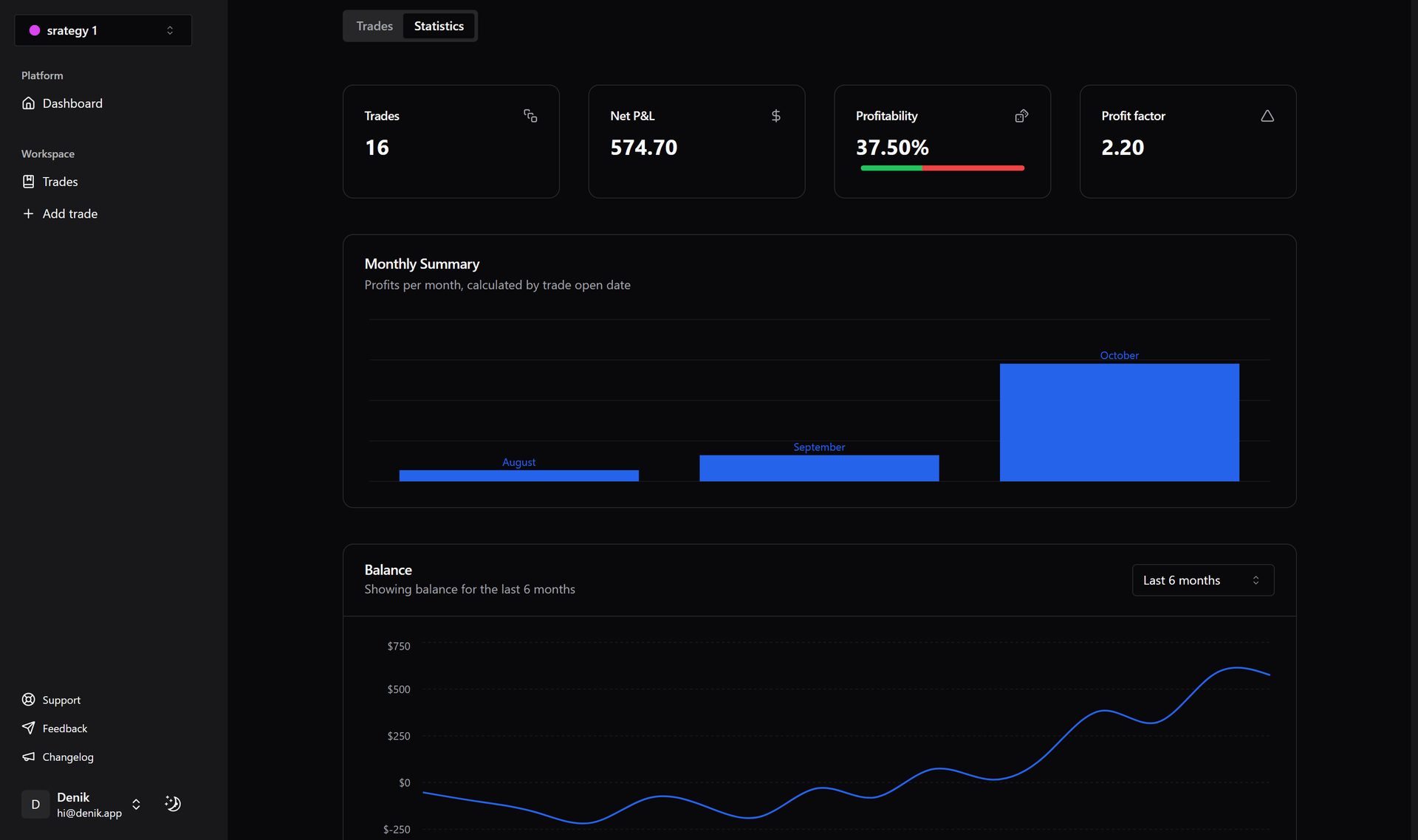Screen dimensions: 1418x840
Task: Click the icon on the Trades stat card
Action: coord(530,116)
